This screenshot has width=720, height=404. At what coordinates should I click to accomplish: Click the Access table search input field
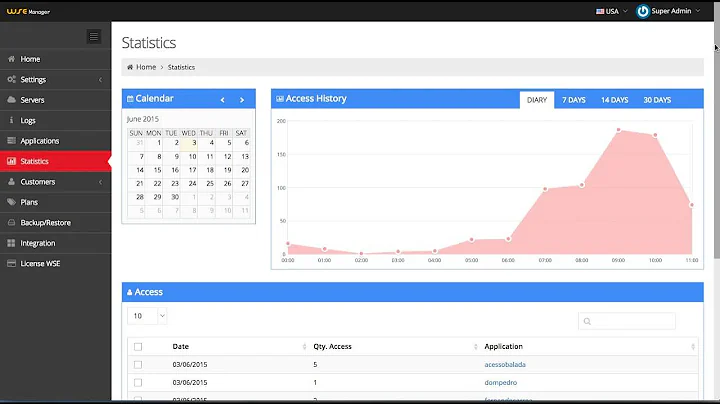[627, 321]
